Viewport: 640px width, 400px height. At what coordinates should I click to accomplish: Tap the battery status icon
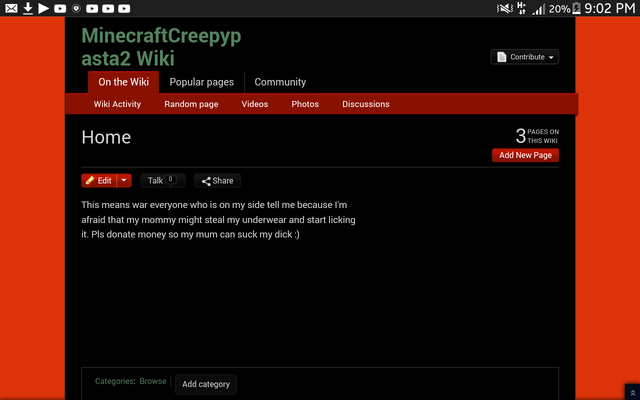[576, 8]
